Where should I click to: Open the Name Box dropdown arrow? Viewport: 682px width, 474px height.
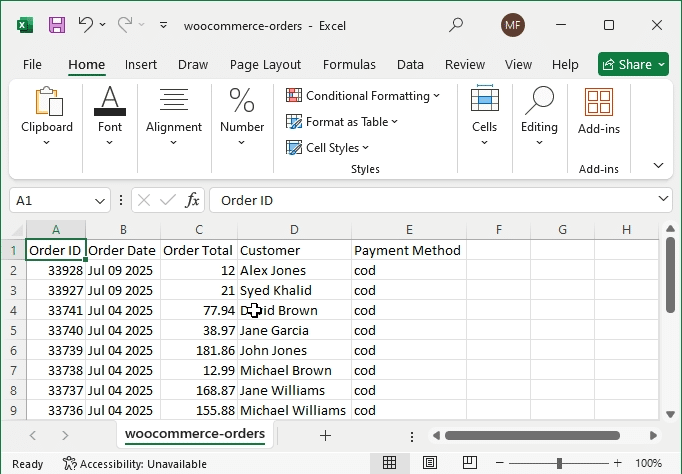[x=100, y=201]
